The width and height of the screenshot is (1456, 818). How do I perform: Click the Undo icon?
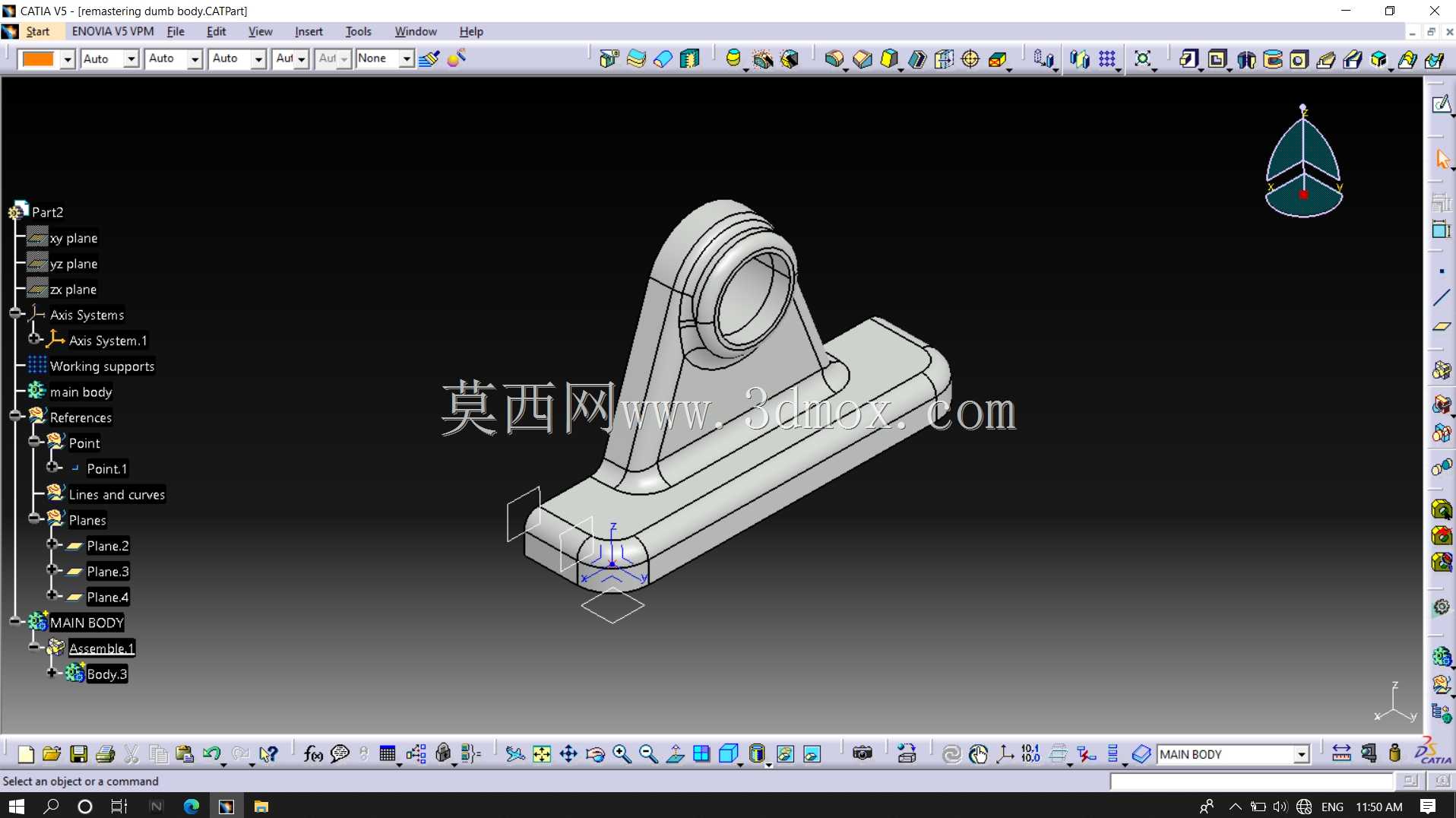click(211, 753)
